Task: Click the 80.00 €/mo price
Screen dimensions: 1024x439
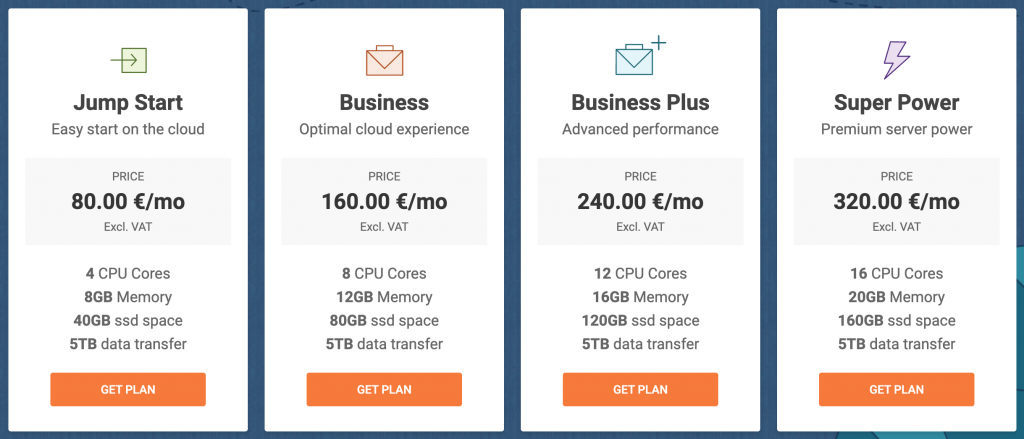Action: coord(128,202)
